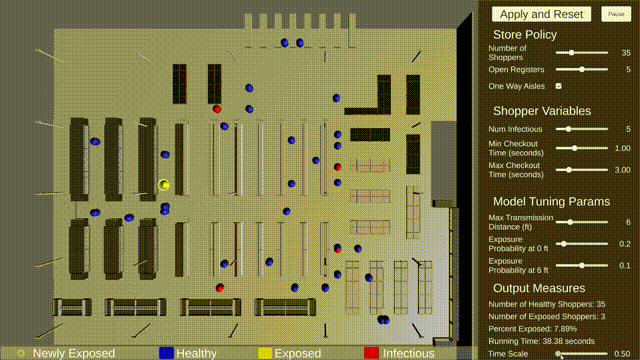Click the Model Tuning Params heading
This screenshot has height=360, width=640.
click(x=551, y=202)
